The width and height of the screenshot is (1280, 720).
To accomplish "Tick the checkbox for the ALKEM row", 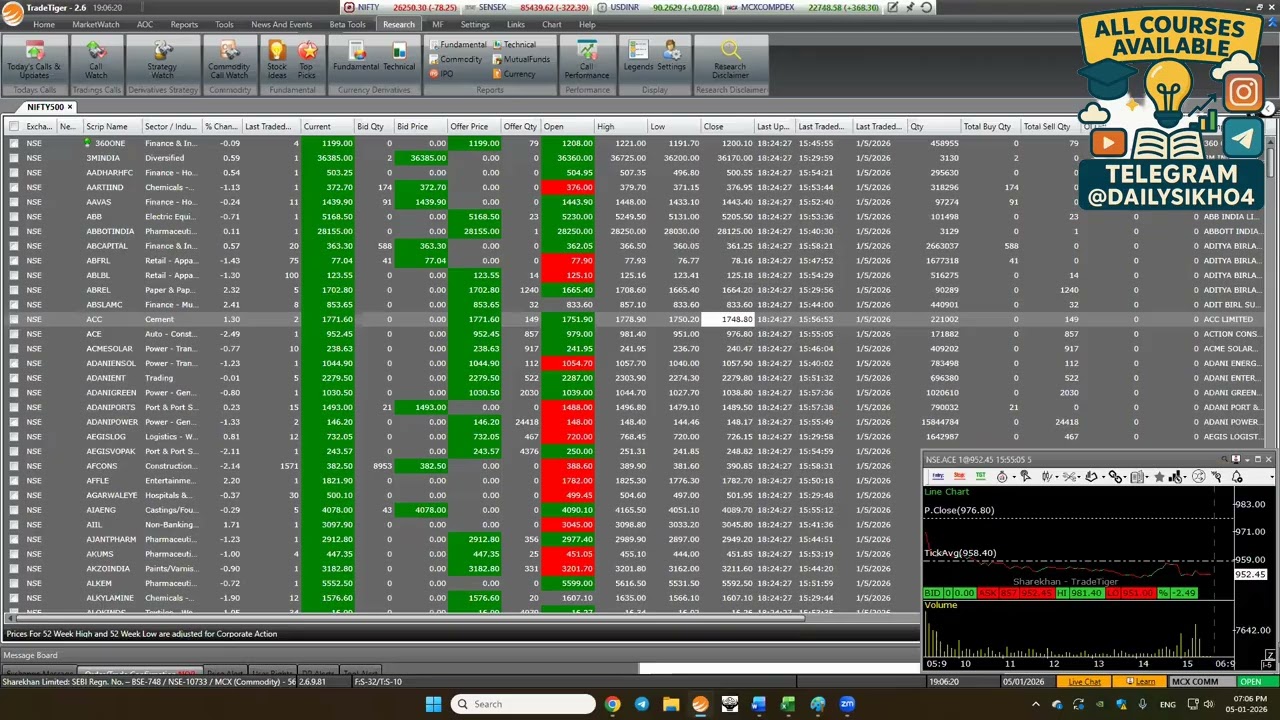I will pos(14,583).
